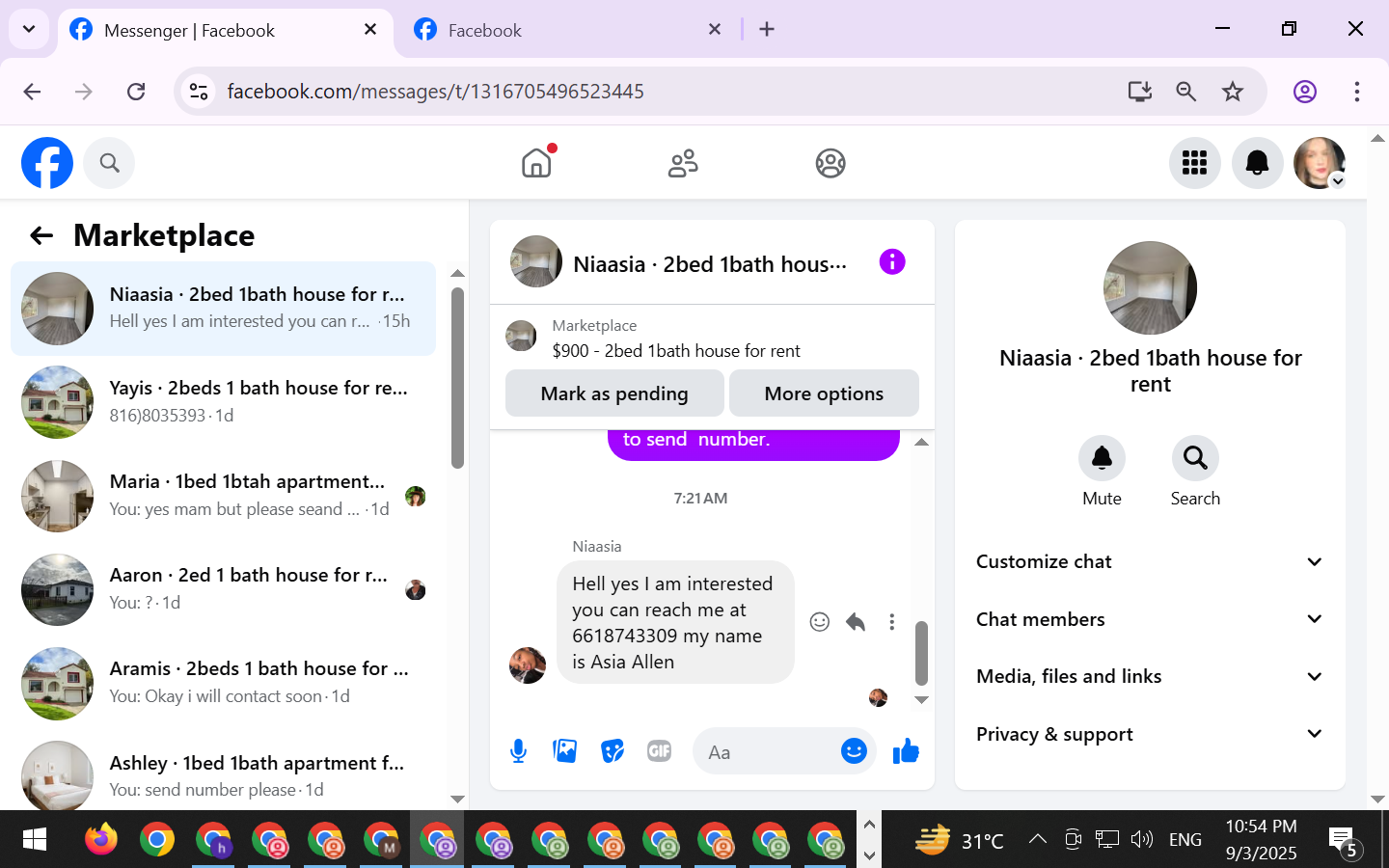Choose a sticker using the sticker icon

click(x=613, y=751)
